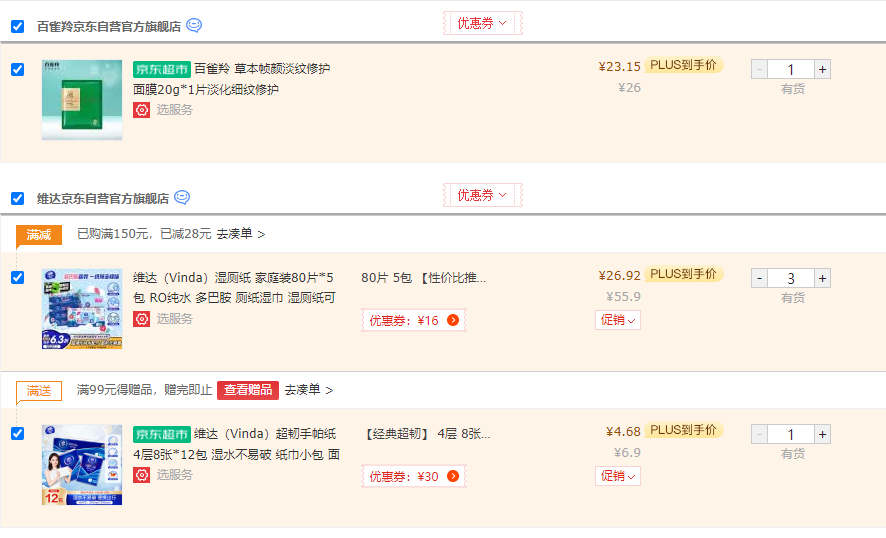
Task: Expand 优惠券 dropdown for 百雀羚 store
Action: click(x=482, y=23)
